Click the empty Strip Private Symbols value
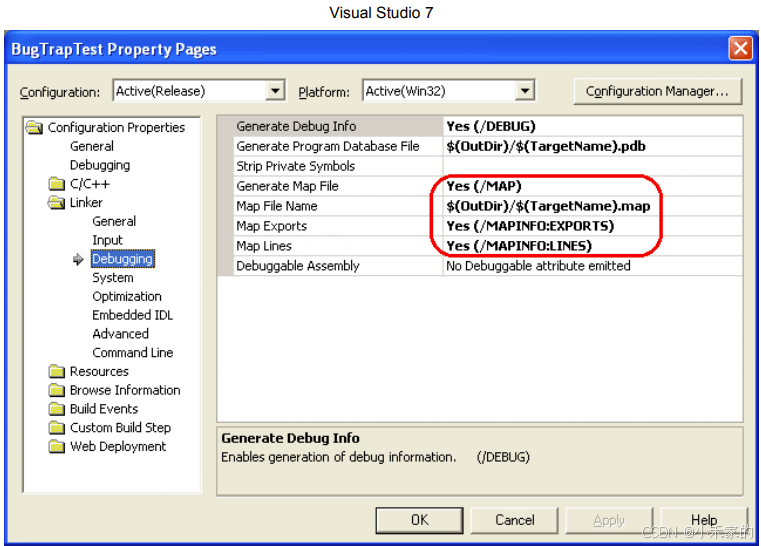Image resolution: width=761 pixels, height=546 pixels. click(593, 166)
